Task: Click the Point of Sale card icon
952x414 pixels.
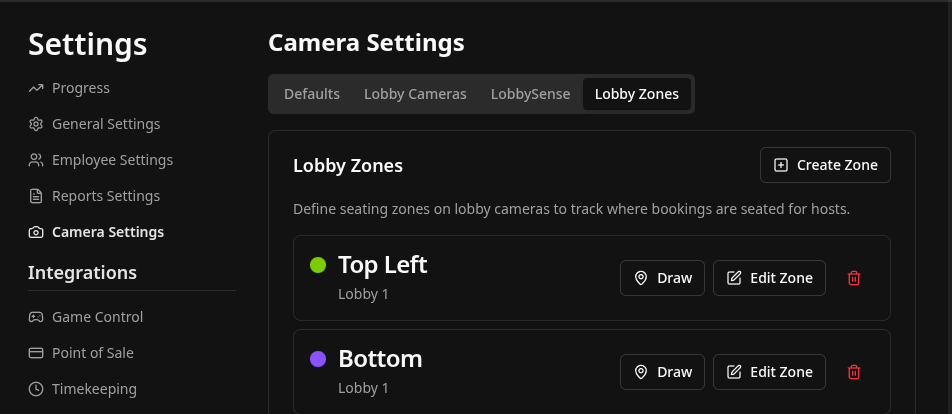Action: (x=36, y=353)
